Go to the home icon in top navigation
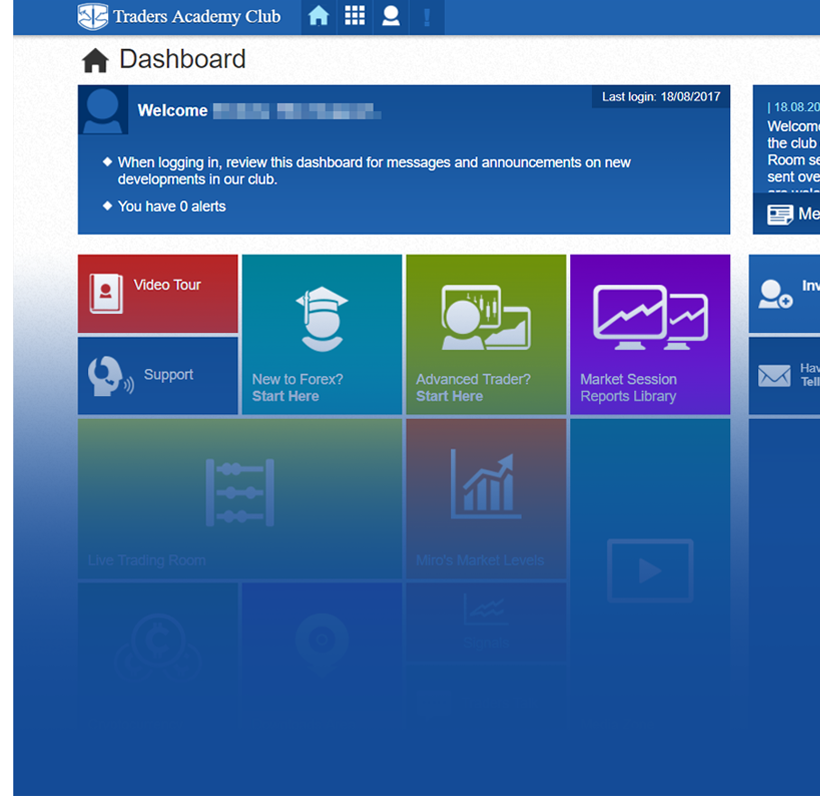This screenshot has height=797, width=820. [318, 16]
